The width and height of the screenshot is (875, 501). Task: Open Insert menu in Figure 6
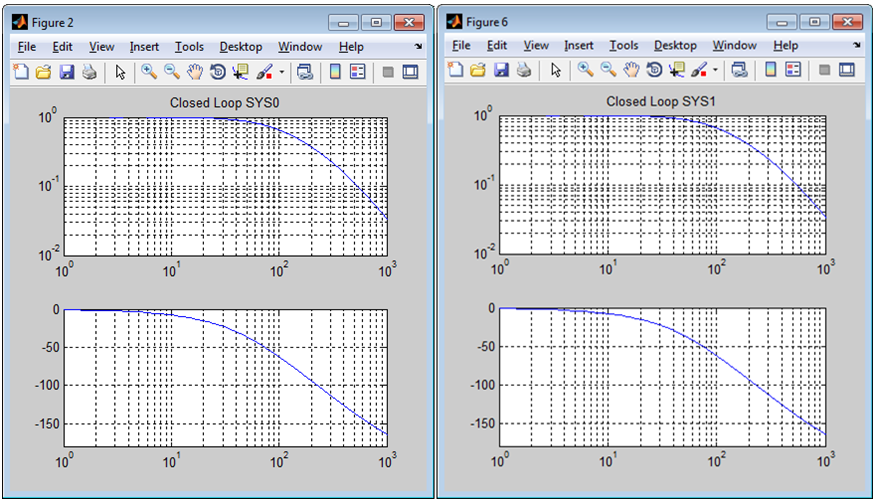(579, 45)
